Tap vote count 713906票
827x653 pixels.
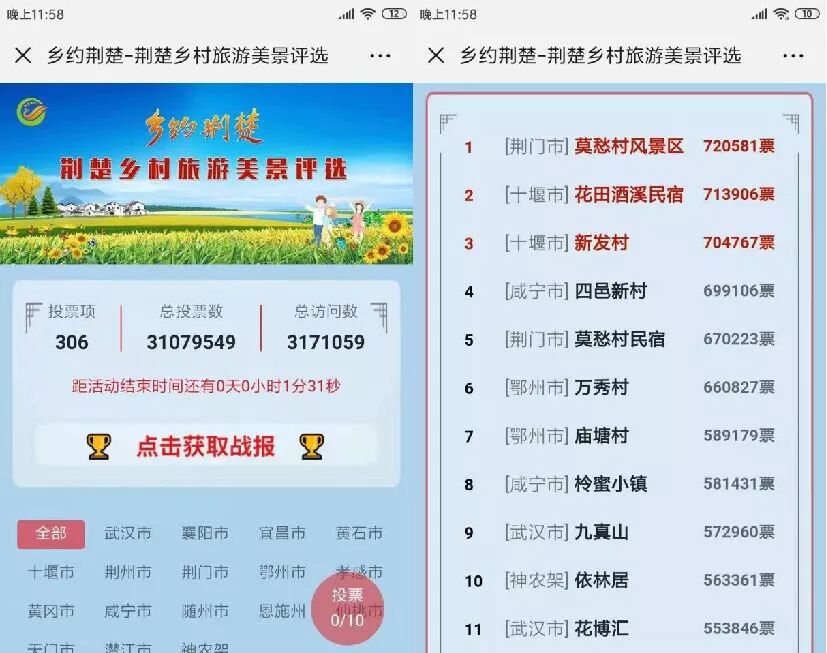739,195
